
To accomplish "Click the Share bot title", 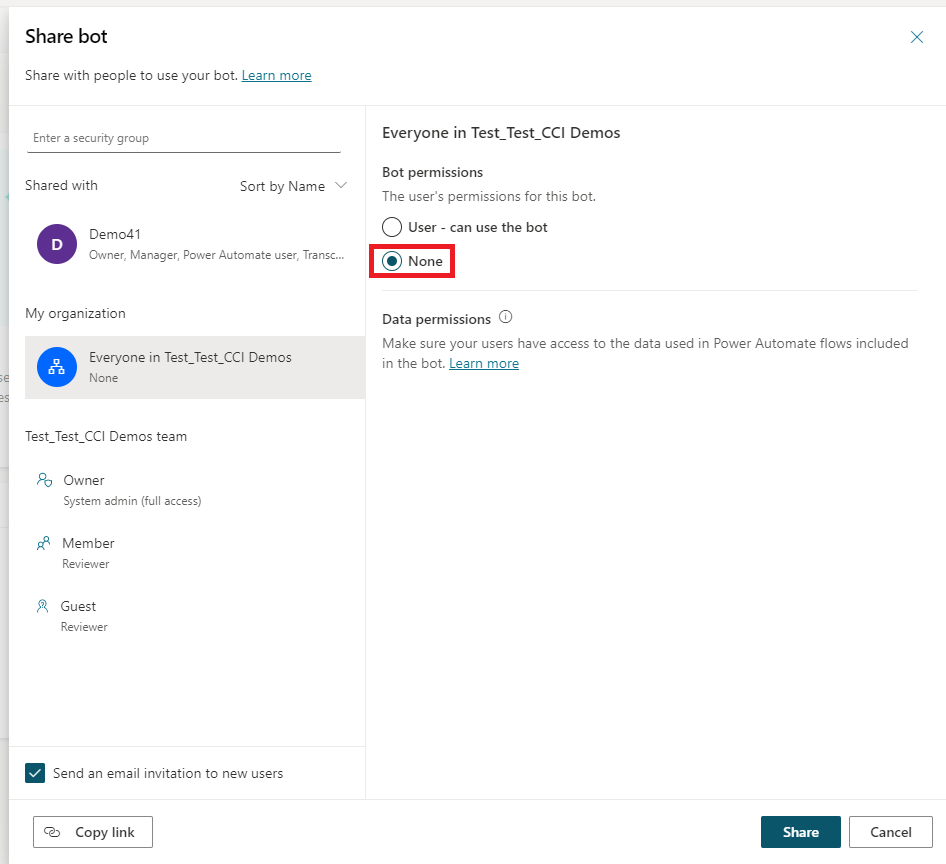I will click(x=66, y=36).
